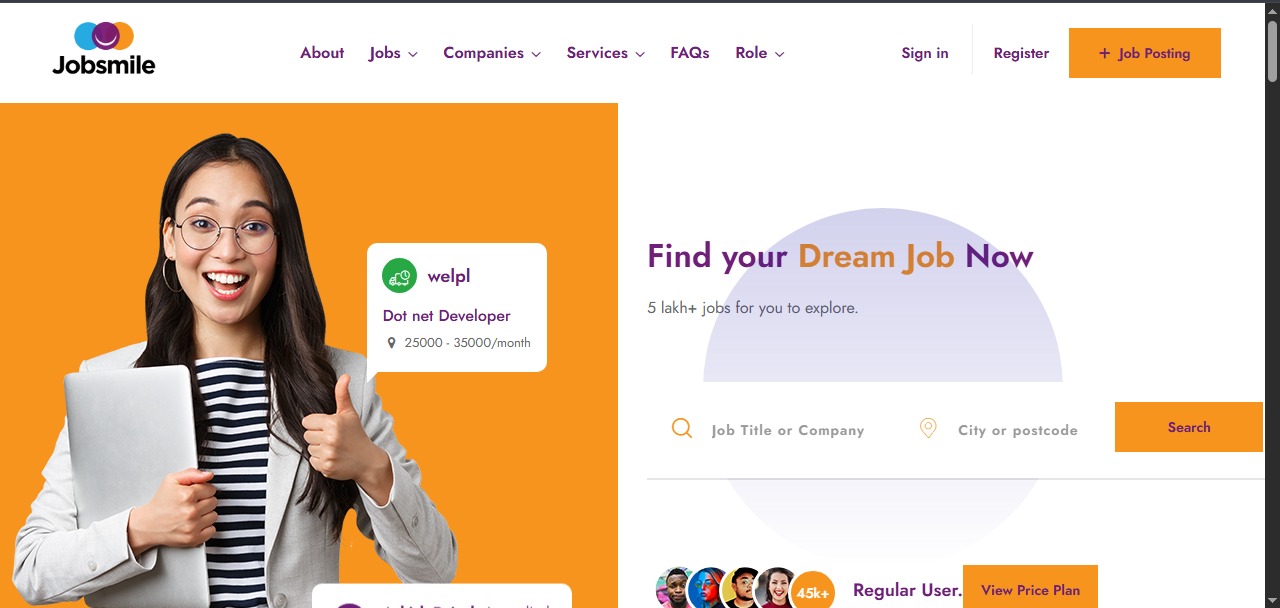Image resolution: width=1280 pixels, height=608 pixels.
Task: Click the small pin icon beside the salary
Action: (x=392, y=343)
